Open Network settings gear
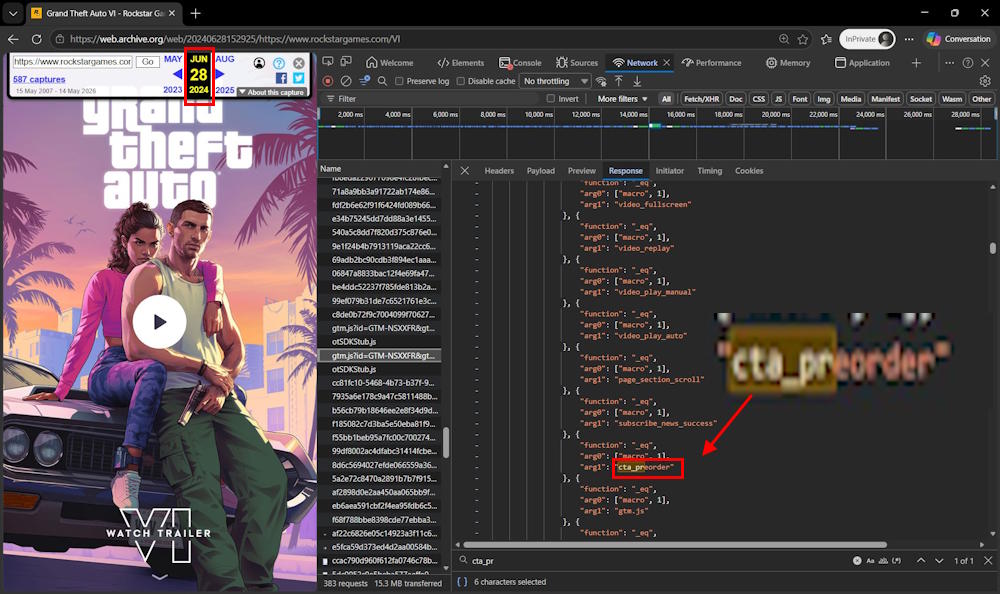This screenshot has height=594, width=1000. pyautogui.click(x=985, y=81)
